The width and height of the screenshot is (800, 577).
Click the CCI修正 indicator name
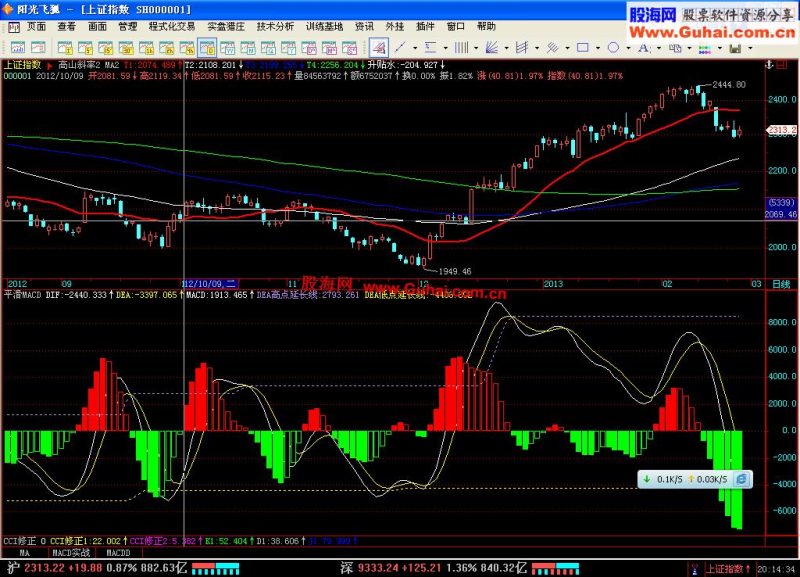[x=20, y=541]
